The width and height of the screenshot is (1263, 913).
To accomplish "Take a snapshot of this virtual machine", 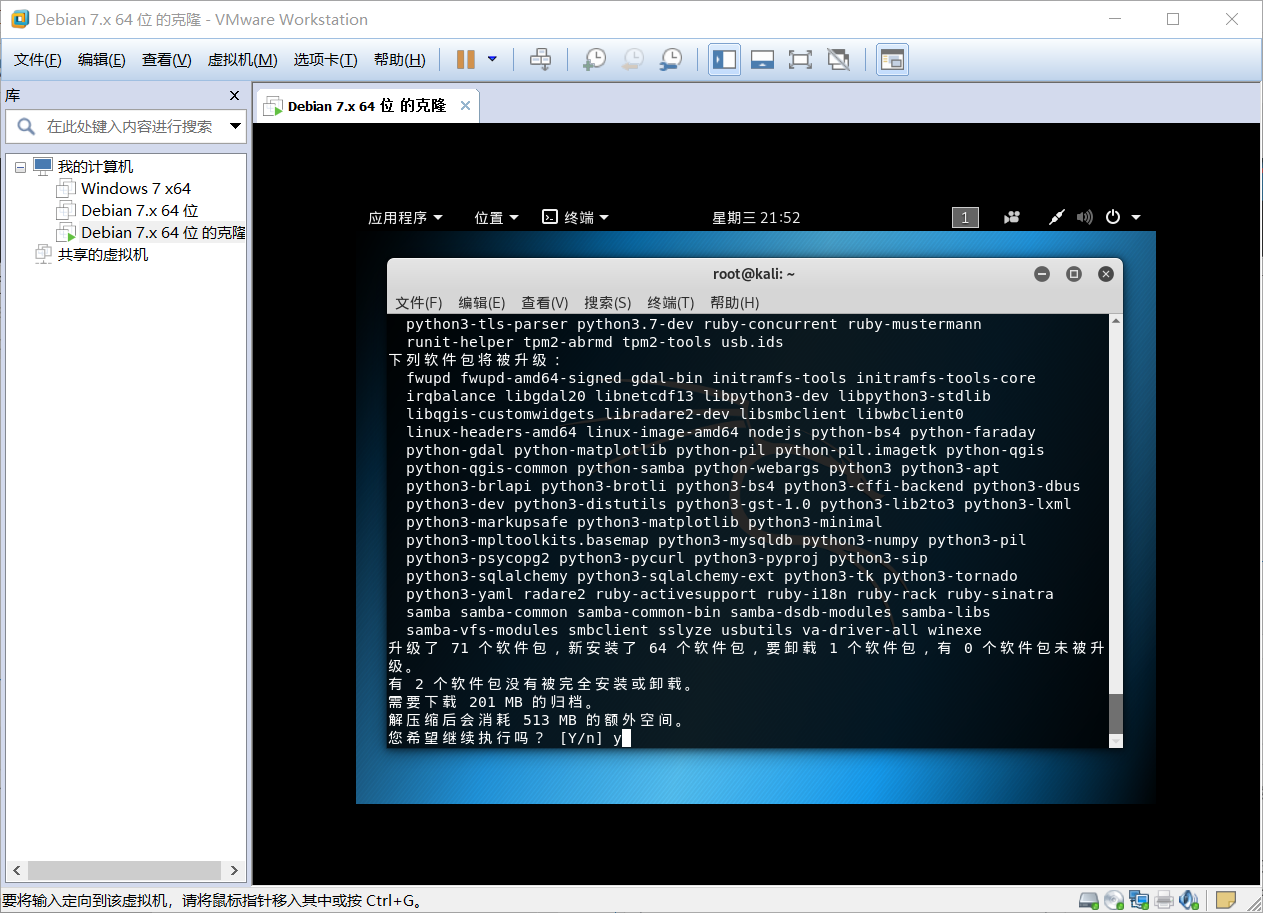I will (x=594, y=60).
